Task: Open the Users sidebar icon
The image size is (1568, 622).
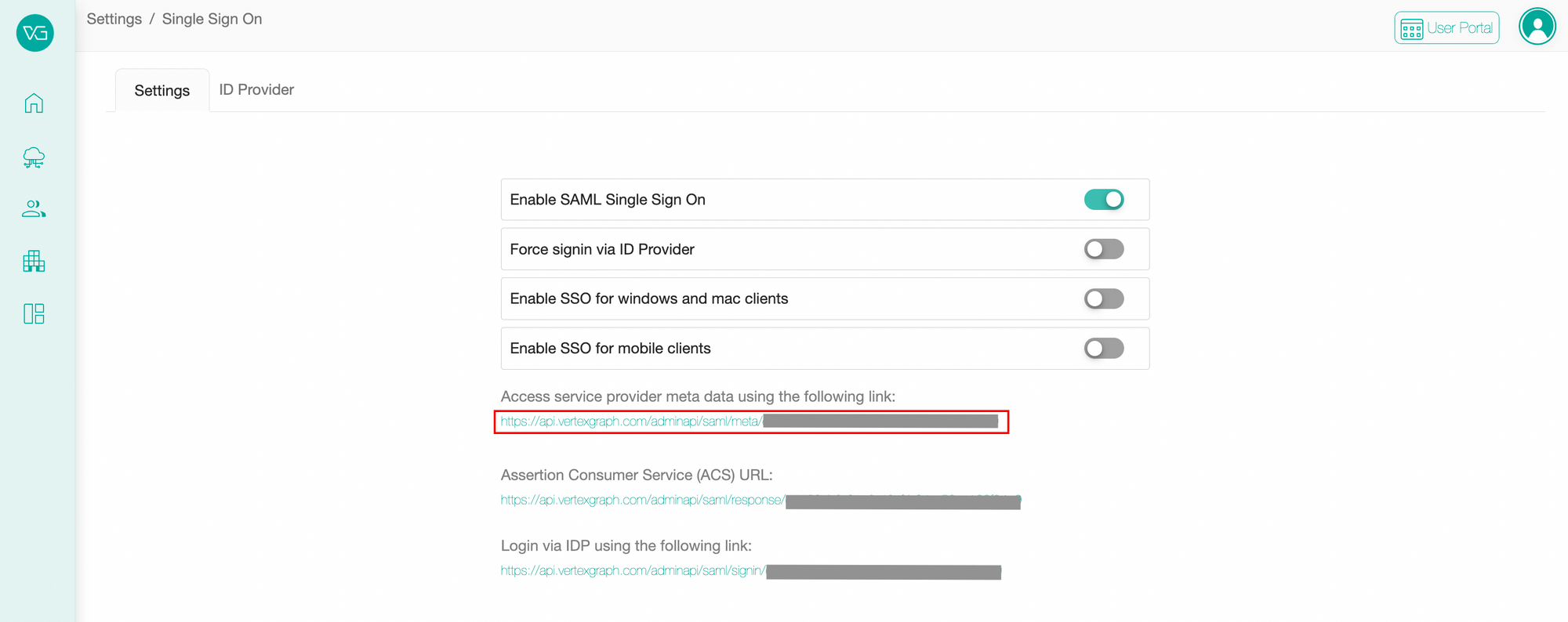Action: click(34, 209)
